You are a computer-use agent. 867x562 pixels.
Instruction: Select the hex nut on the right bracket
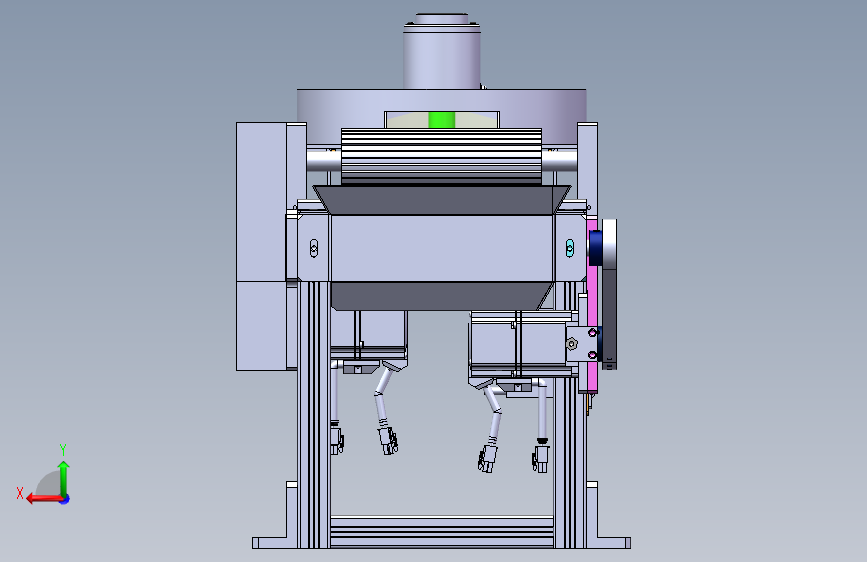pos(572,344)
